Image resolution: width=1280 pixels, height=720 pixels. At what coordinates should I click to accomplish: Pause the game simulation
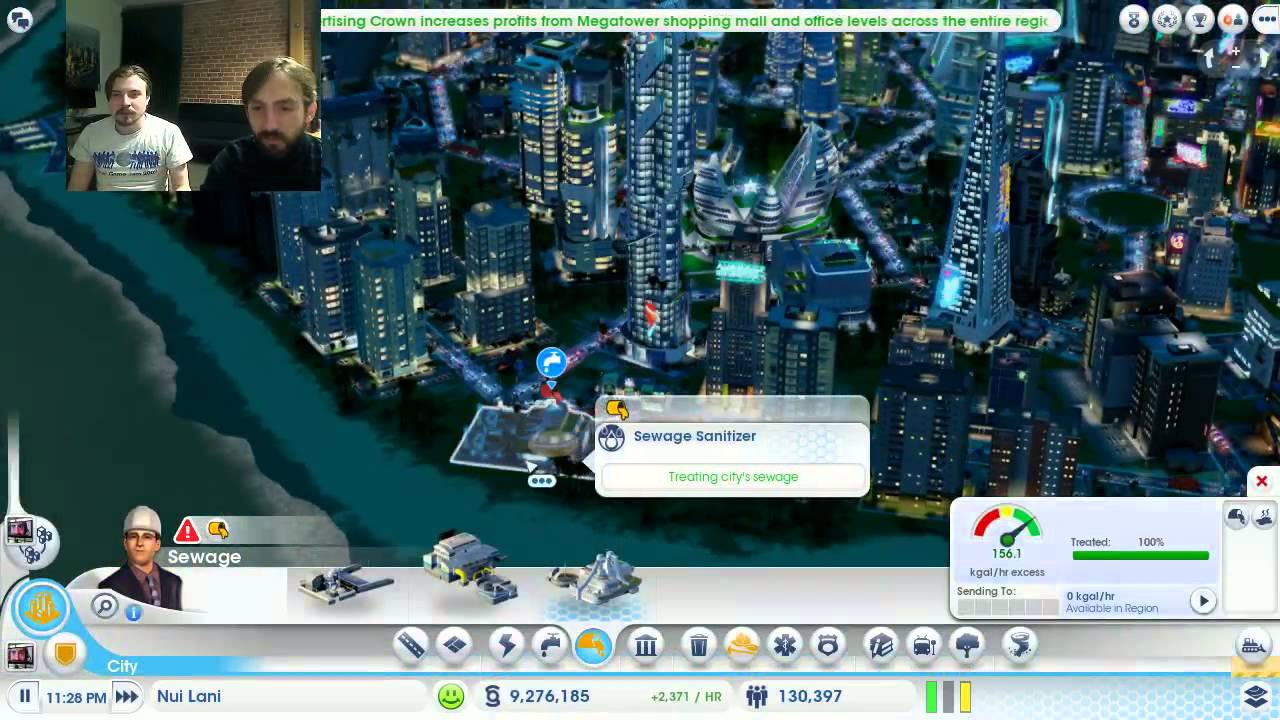[25, 696]
